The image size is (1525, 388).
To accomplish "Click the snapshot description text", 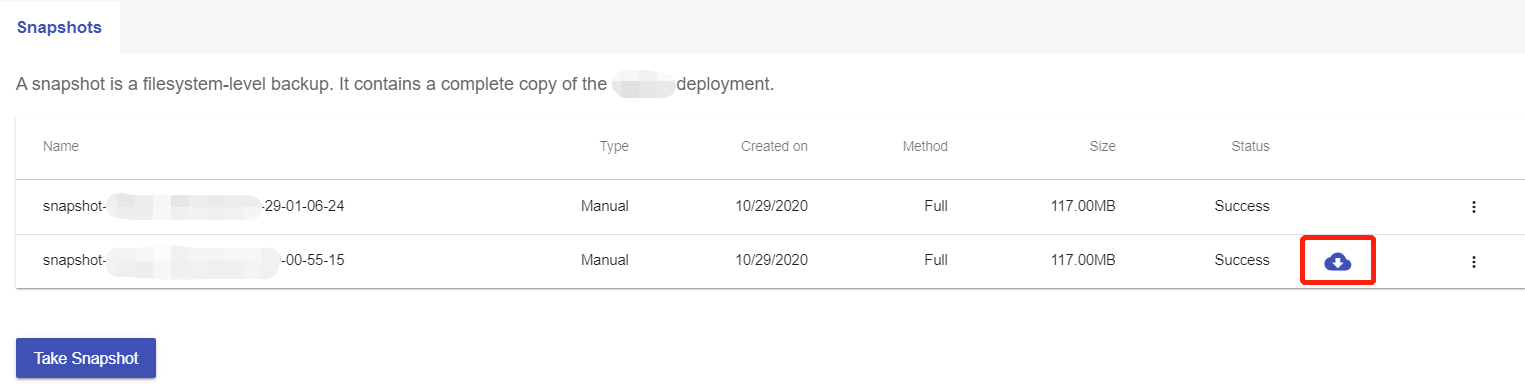I will (395, 84).
